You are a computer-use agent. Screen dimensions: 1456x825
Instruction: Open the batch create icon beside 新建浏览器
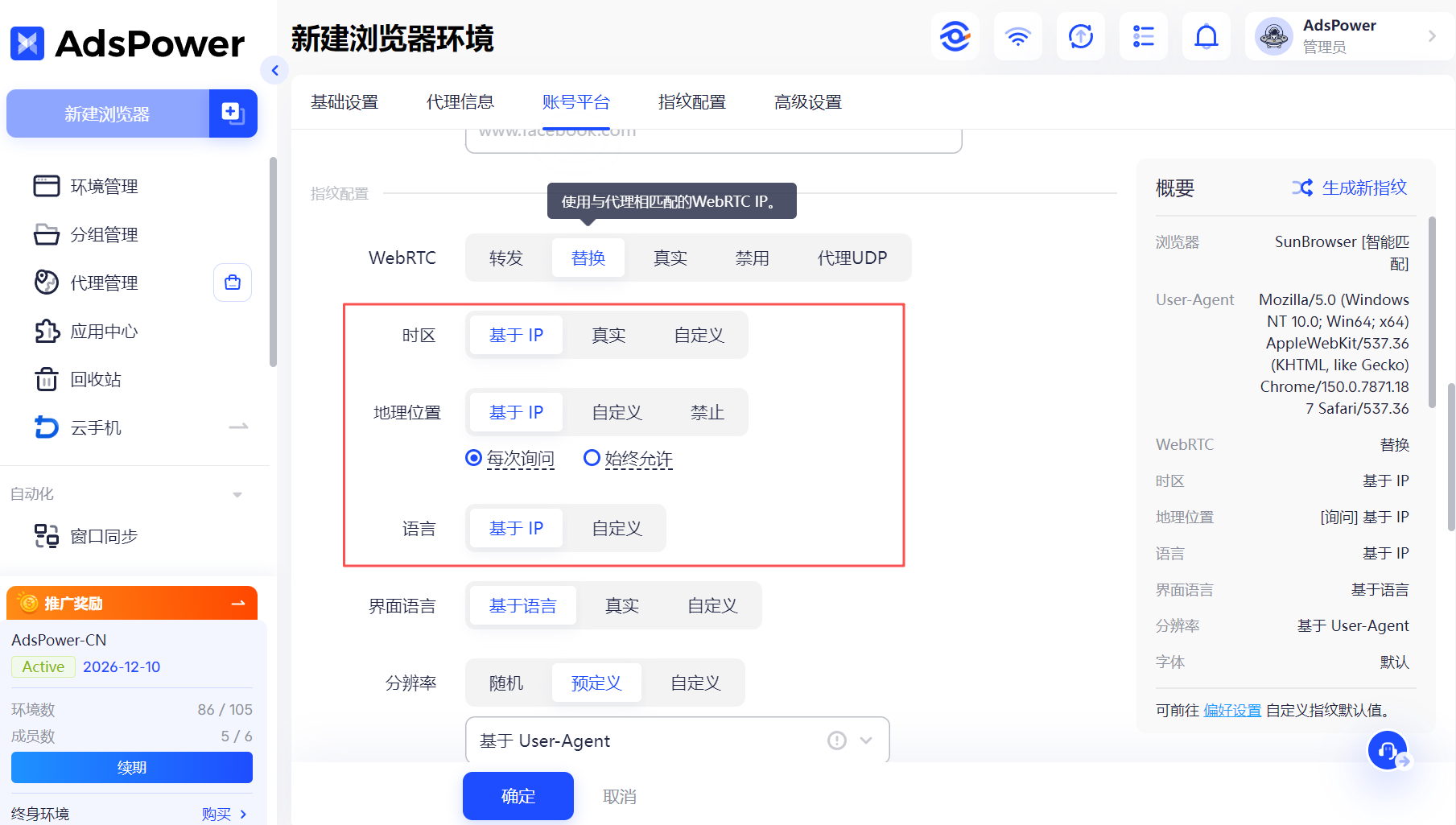[x=233, y=113]
